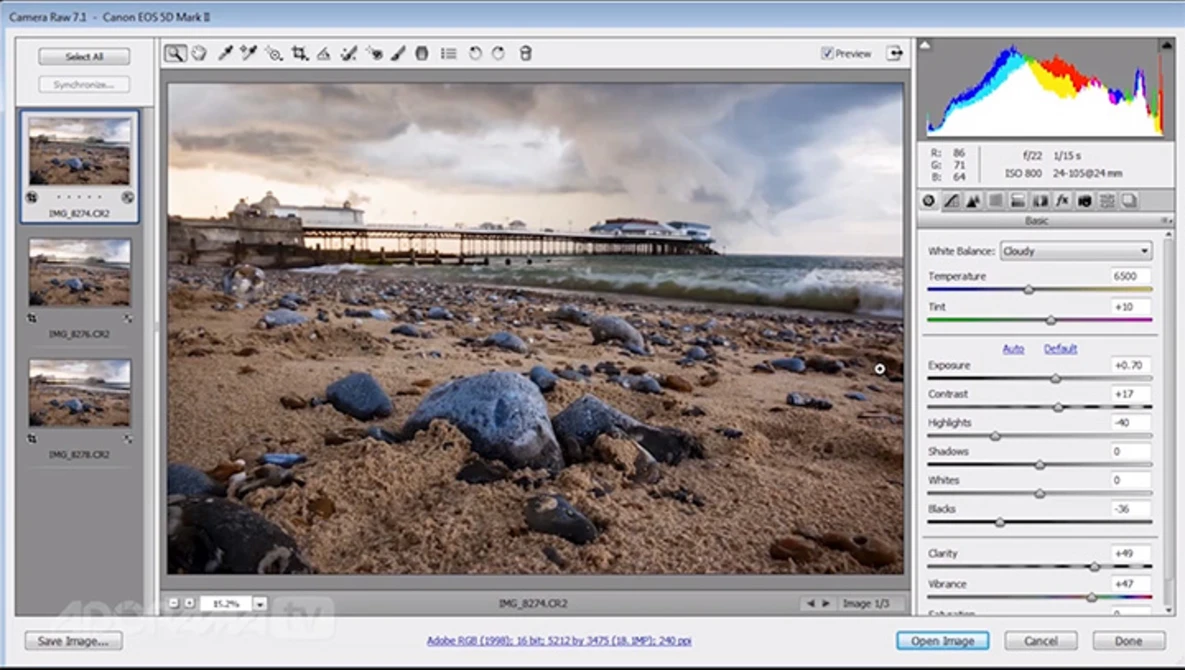1185x670 pixels.
Task: Open the Basic panel options menu
Action: click(1165, 221)
